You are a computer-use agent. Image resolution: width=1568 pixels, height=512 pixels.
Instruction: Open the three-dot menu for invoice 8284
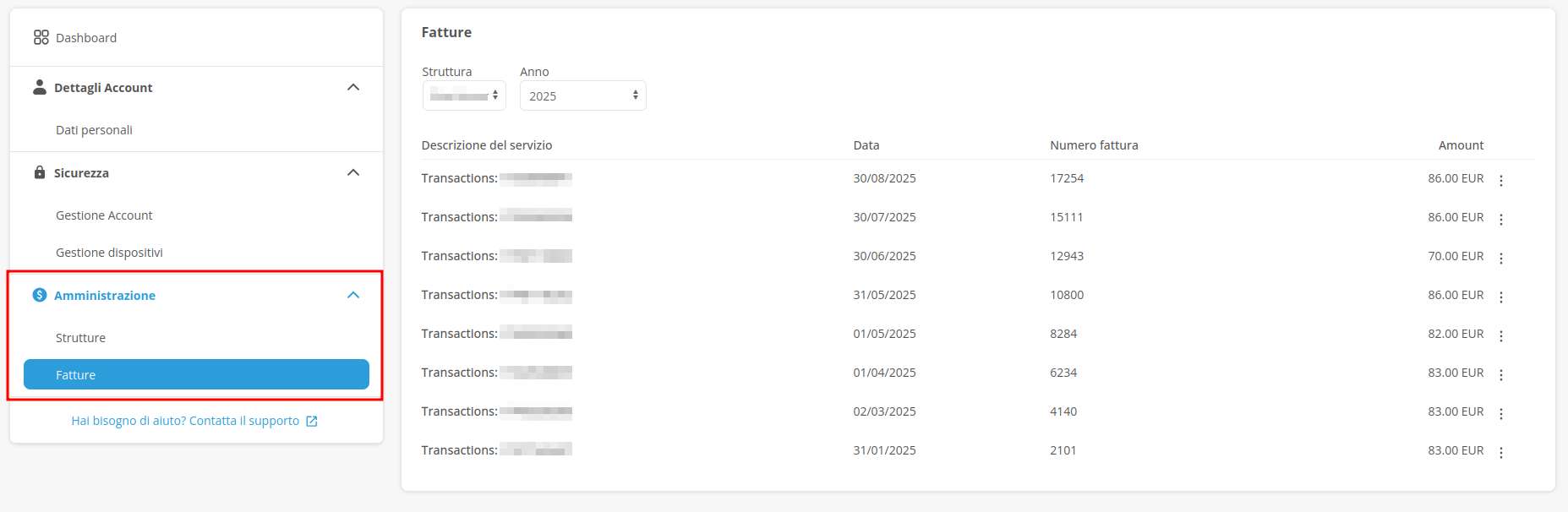(x=1500, y=335)
